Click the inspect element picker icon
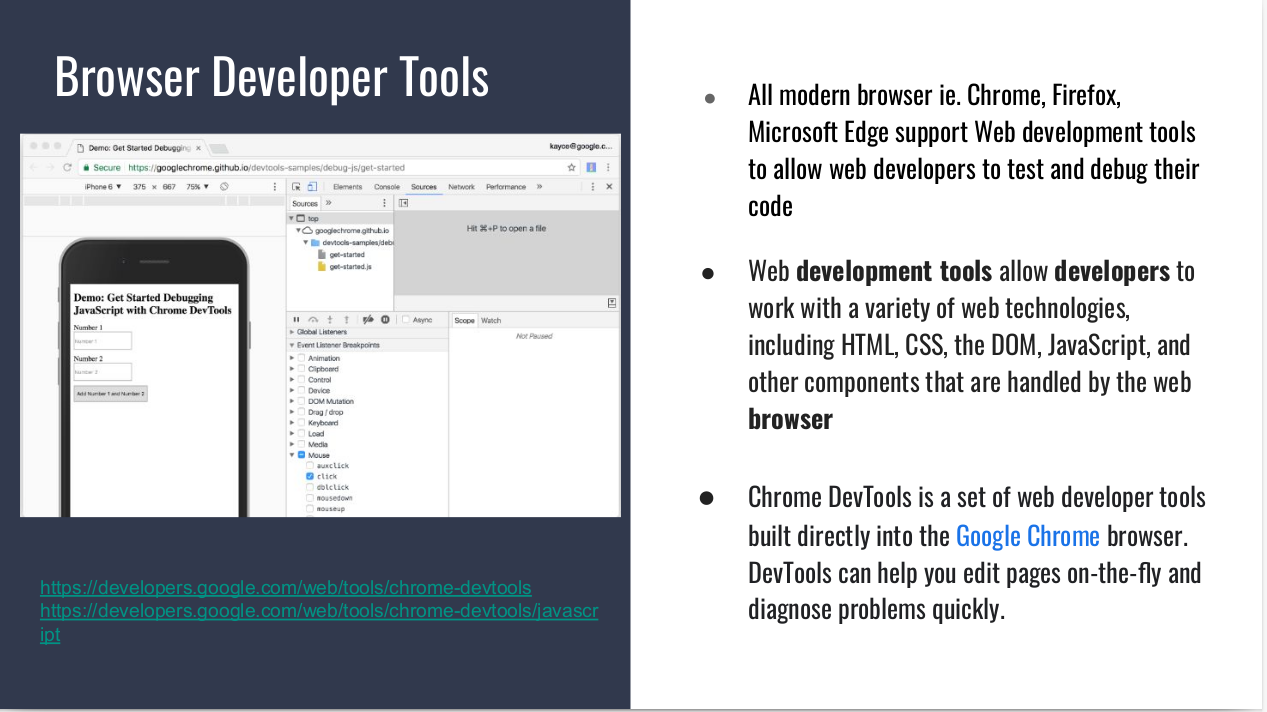The width and height of the screenshot is (1267, 712). [296, 187]
